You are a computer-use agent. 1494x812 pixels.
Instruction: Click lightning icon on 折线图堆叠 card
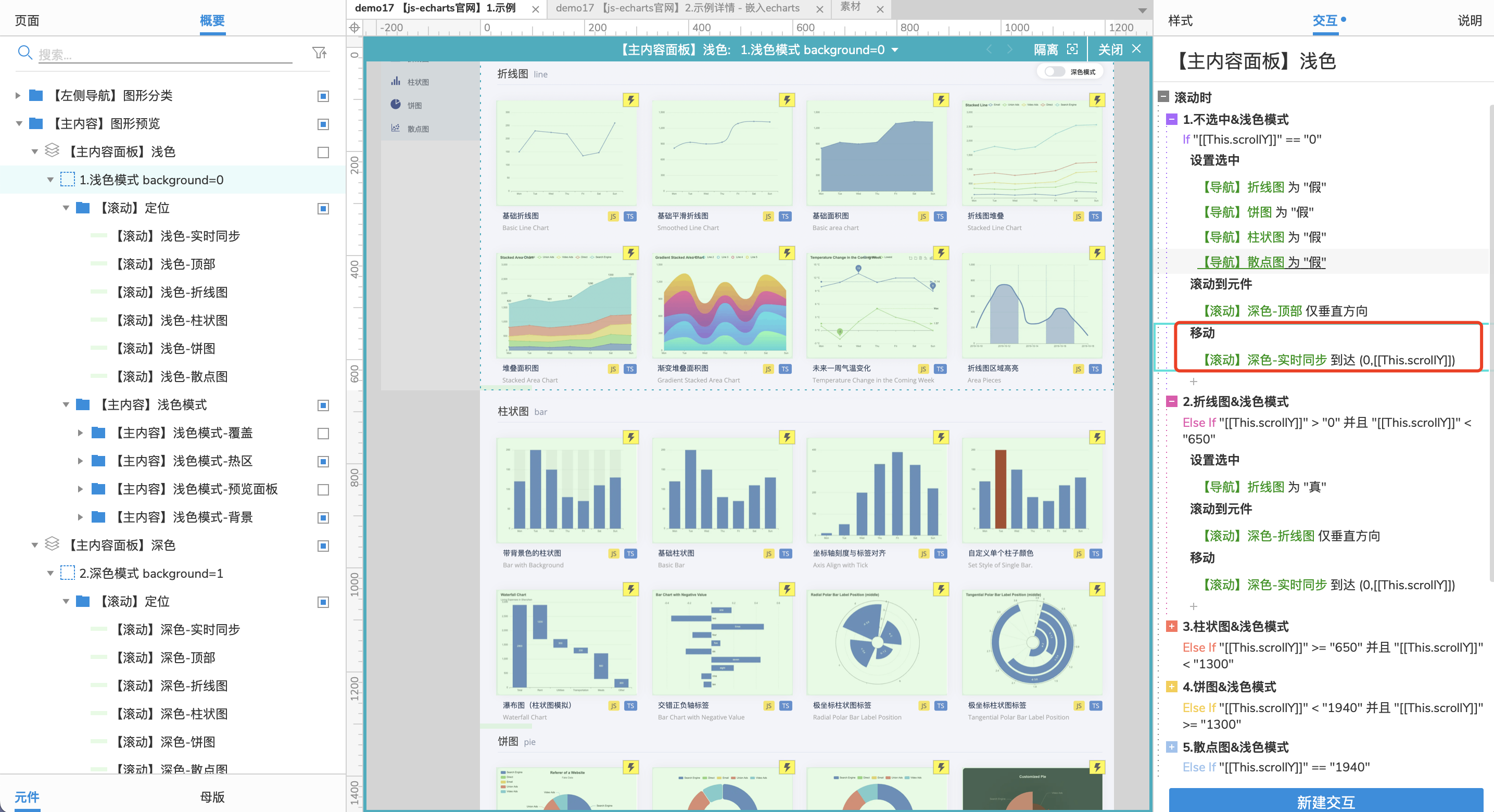click(1097, 100)
